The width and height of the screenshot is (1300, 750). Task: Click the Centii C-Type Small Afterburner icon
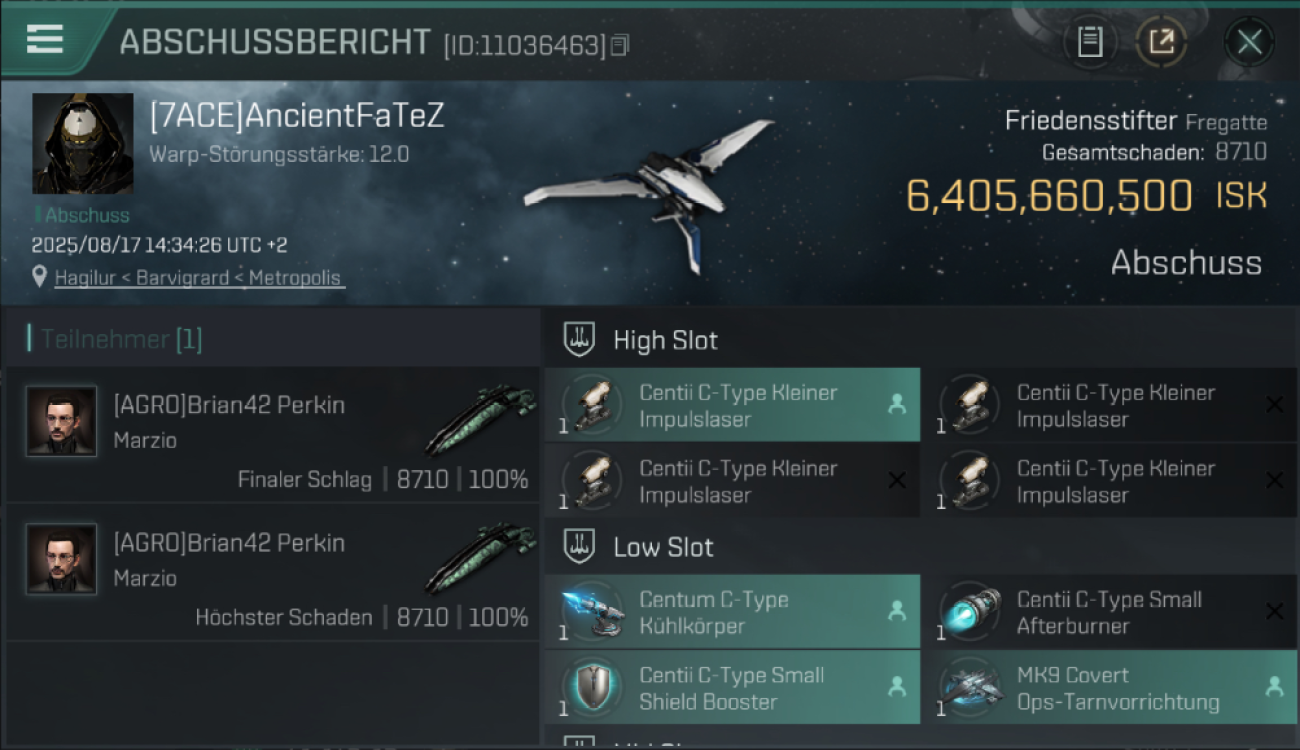pyautogui.click(x=969, y=613)
